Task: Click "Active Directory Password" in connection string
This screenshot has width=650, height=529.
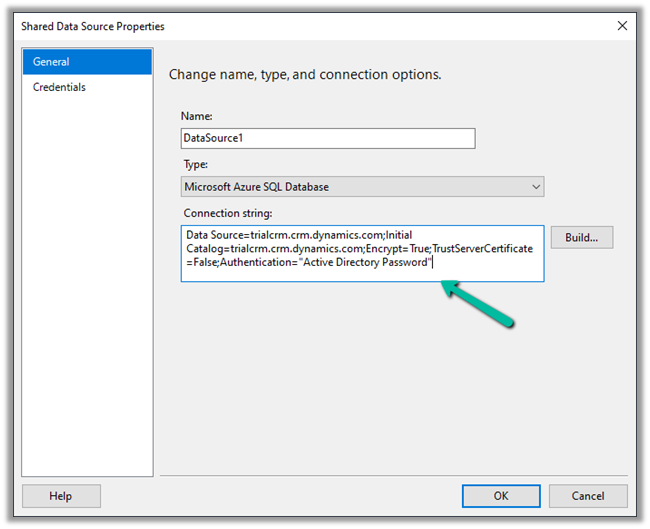Action: pyautogui.click(x=367, y=262)
